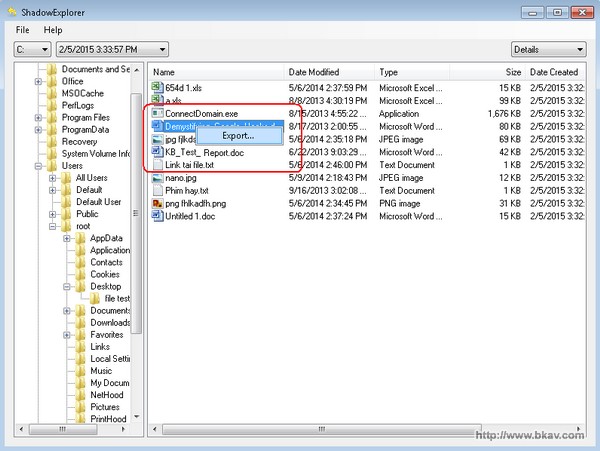Select the a.xls file row

(367, 101)
